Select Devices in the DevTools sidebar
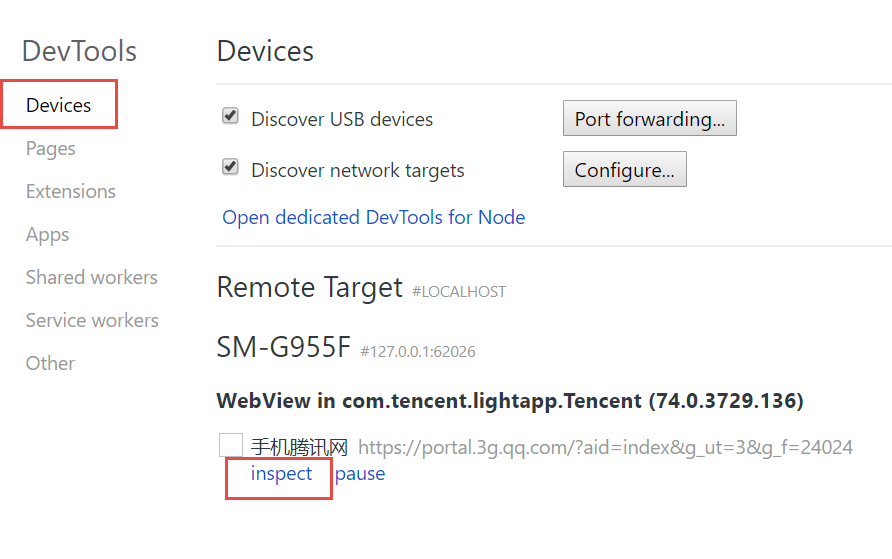Viewport: 892px width, 559px height. coord(58,105)
